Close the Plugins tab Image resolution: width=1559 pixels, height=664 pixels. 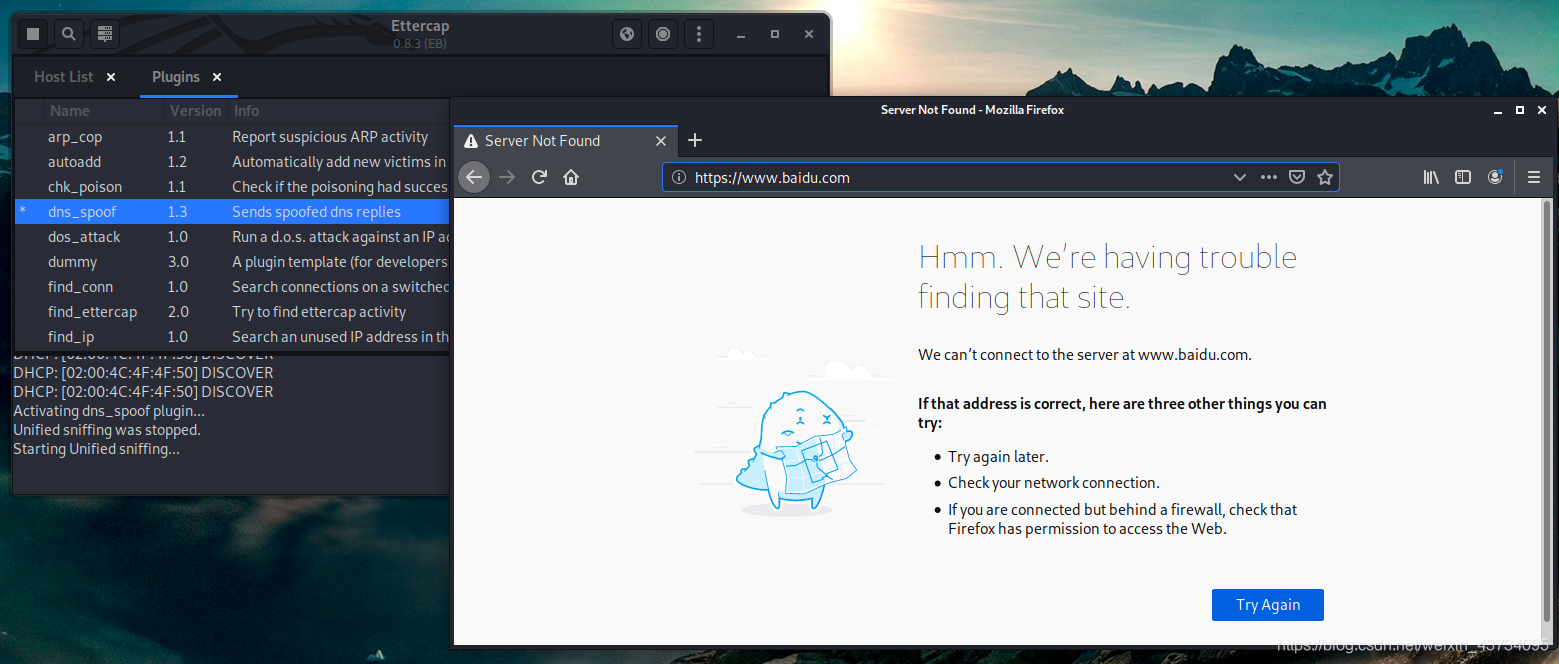[x=217, y=77]
